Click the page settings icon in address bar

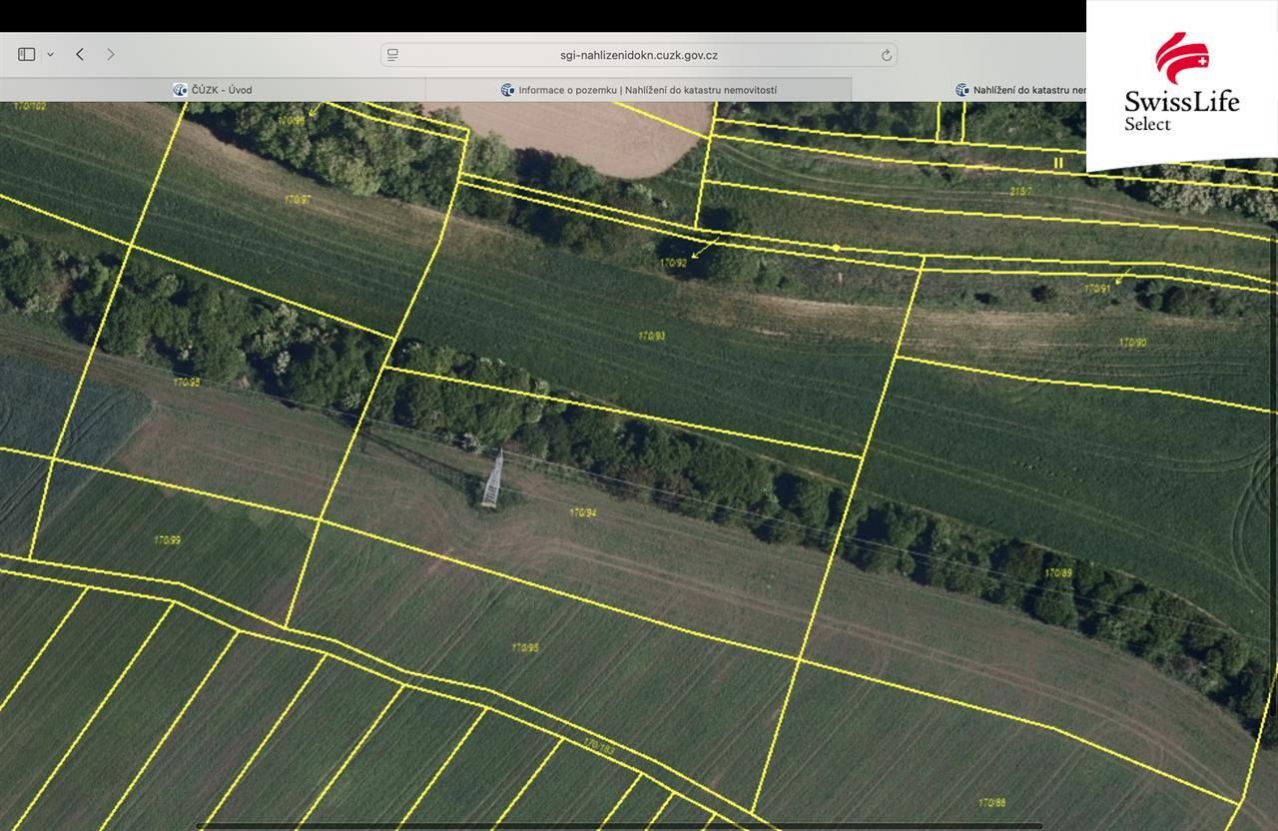coord(393,55)
